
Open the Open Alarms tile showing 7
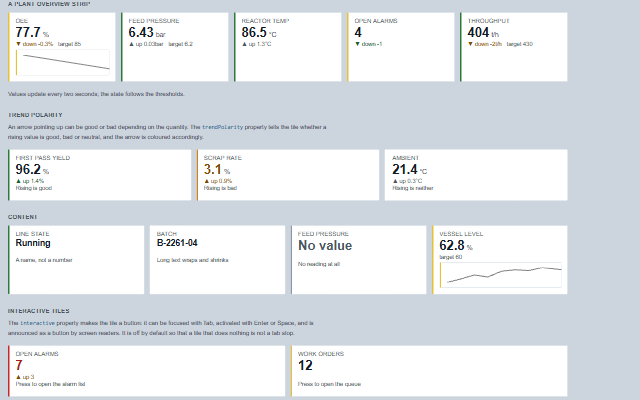pos(147,371)
